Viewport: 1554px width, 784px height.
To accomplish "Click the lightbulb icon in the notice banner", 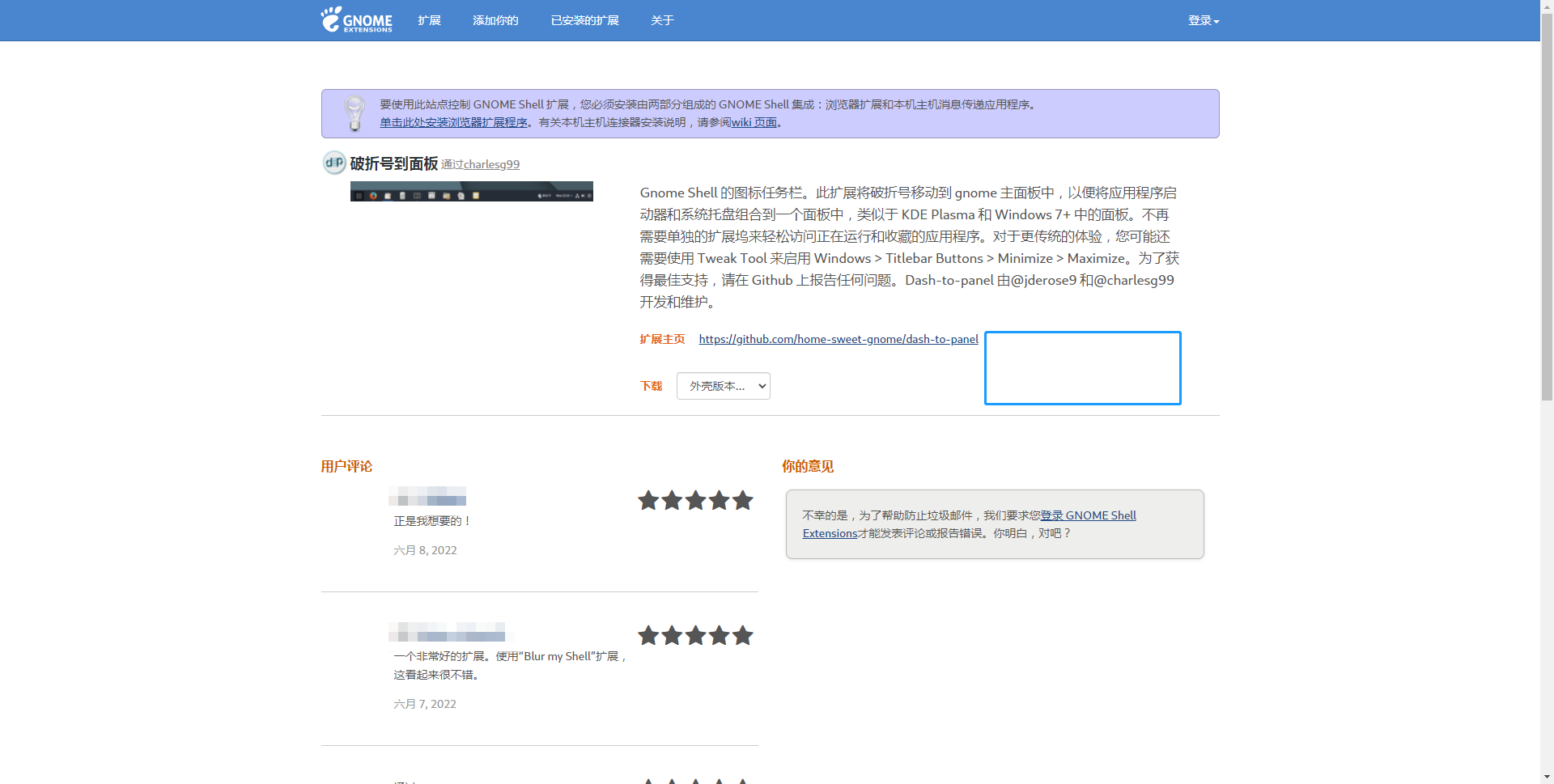I will click(355, 113).
